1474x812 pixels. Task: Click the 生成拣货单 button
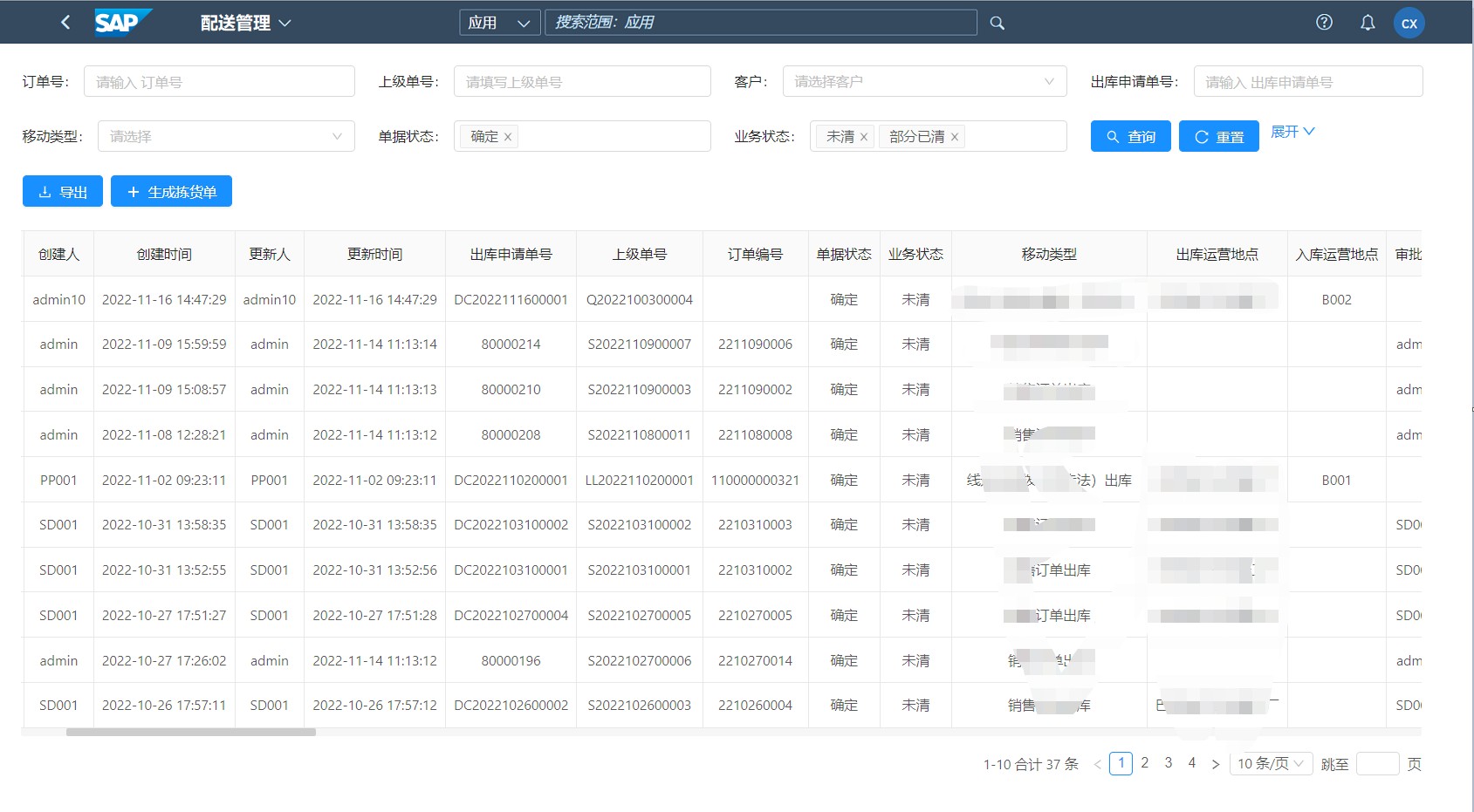(x=171, y=191)
